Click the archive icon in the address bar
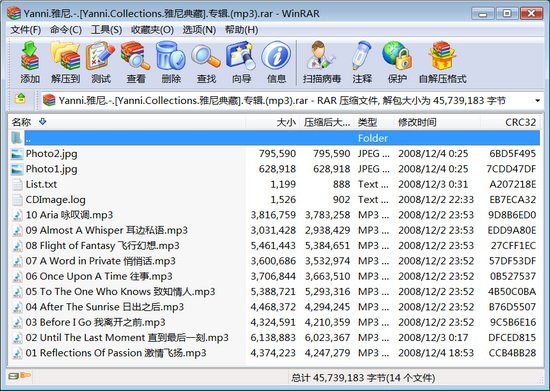 [x=49, y=100]
